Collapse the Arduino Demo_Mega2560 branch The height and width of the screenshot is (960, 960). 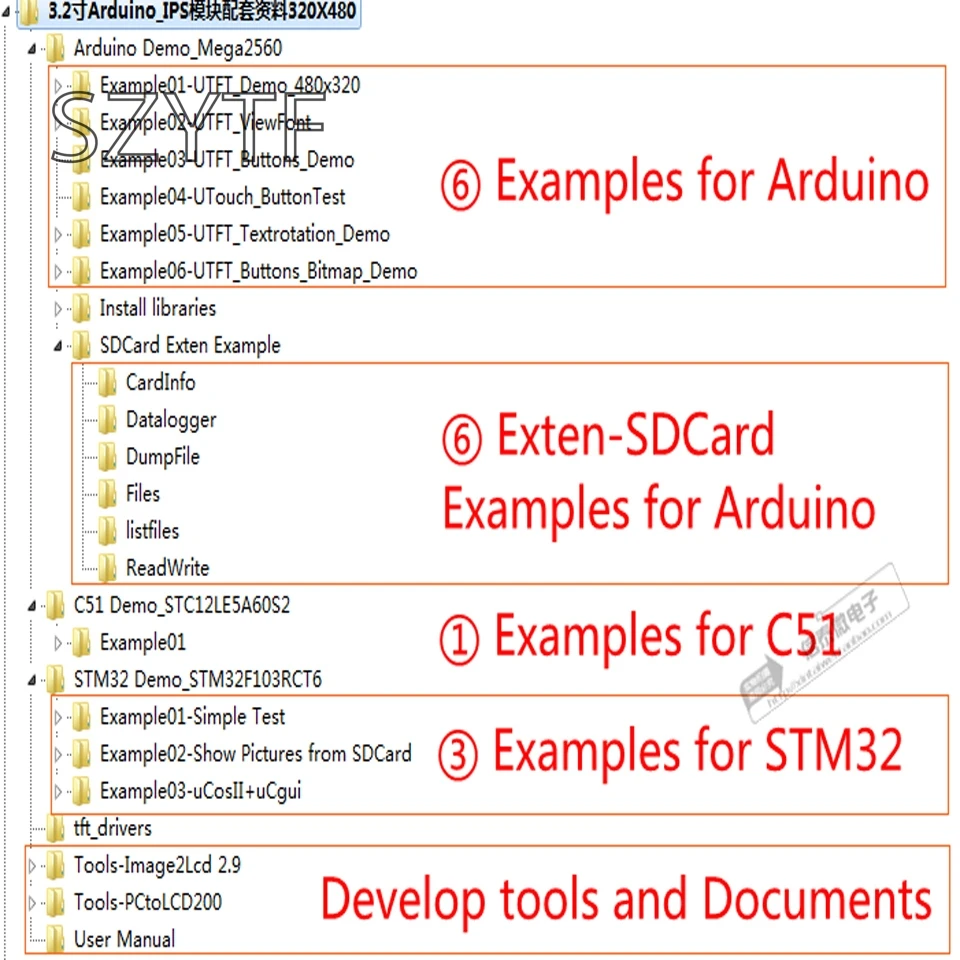tap(32, 49)
